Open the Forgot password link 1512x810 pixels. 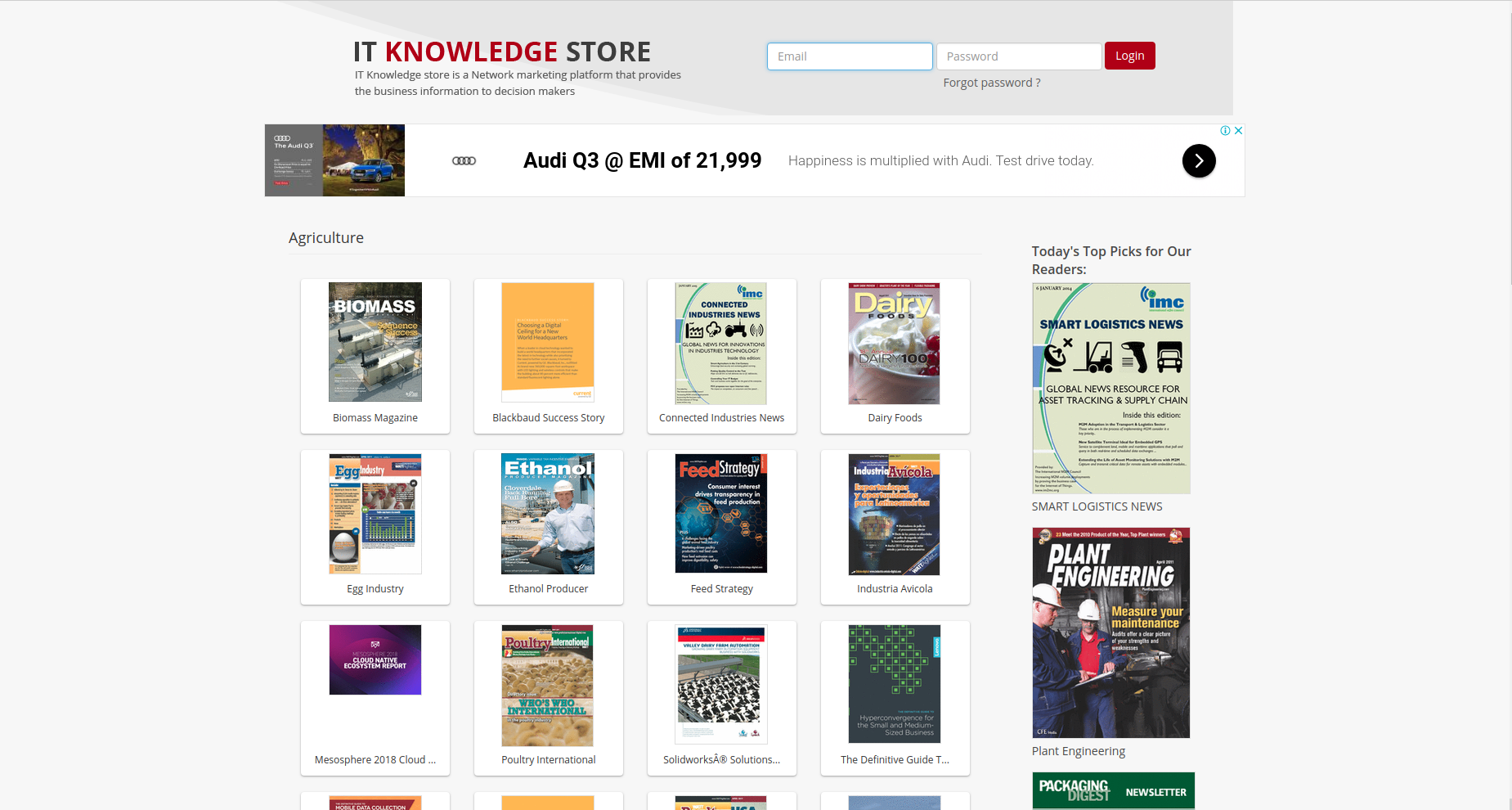click(992, 83)
